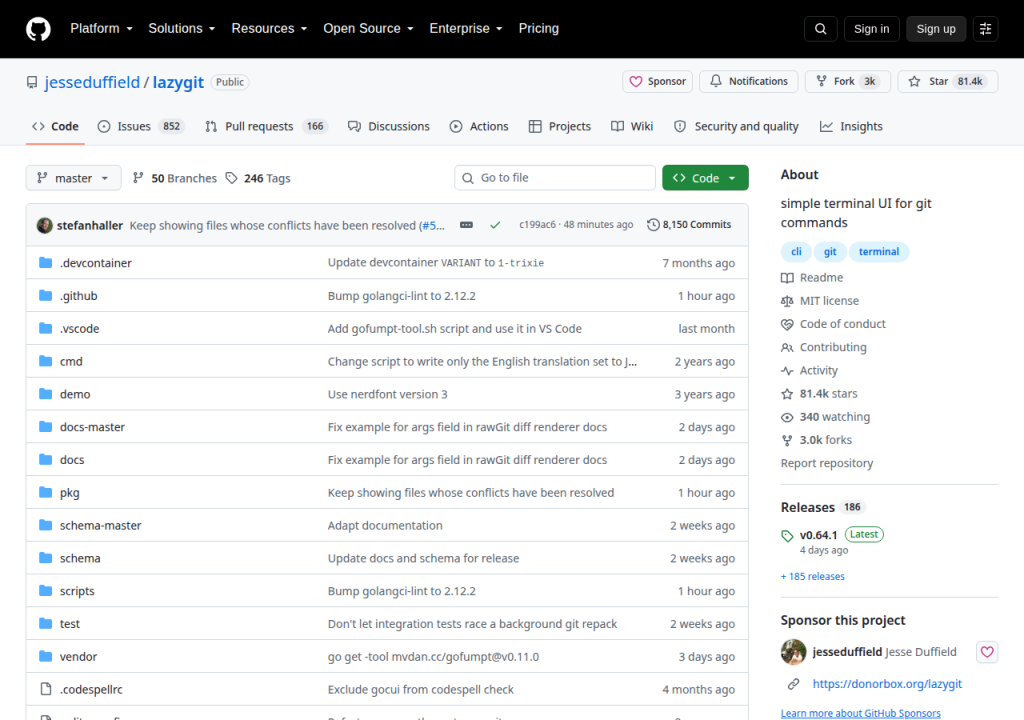1024x720 pixels.
Task: Click the green check status icon
Action: [x=495, y=225]
